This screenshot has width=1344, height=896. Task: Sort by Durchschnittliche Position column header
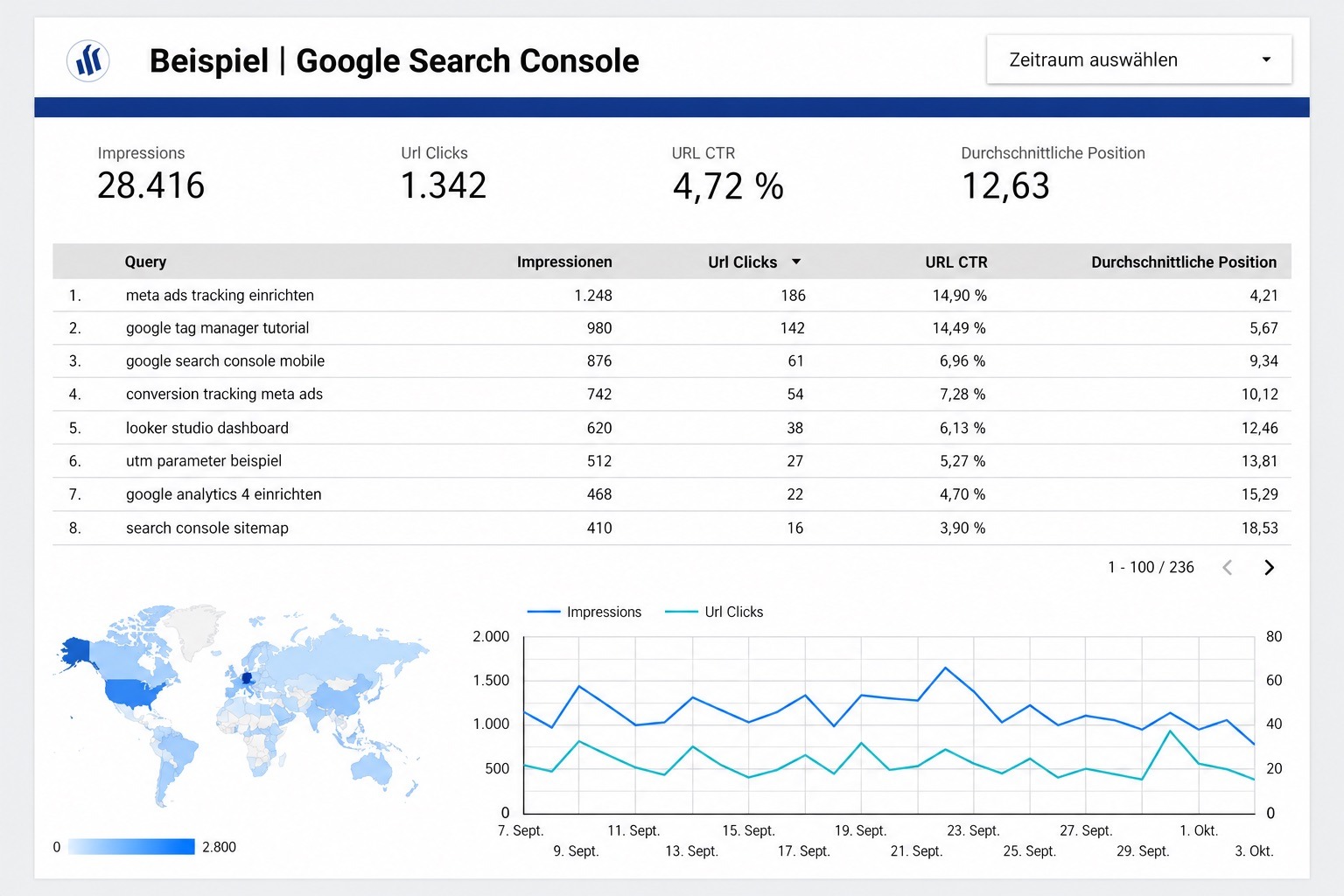(x=1184, y=262)
